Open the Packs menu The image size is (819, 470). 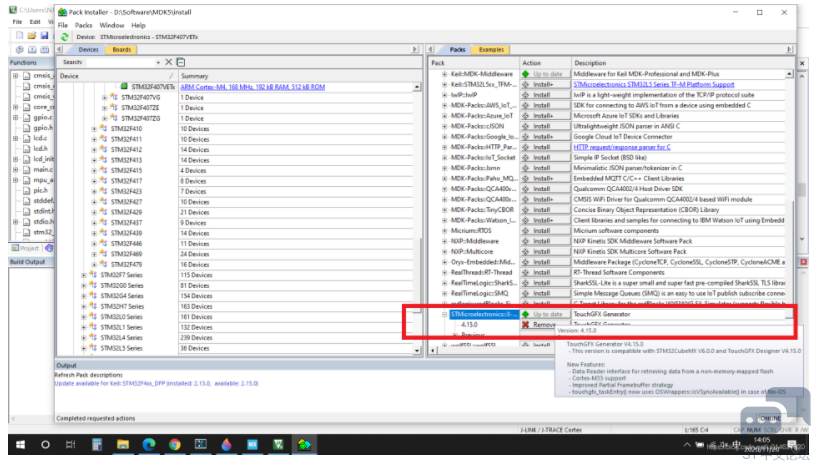coord(84,25)
